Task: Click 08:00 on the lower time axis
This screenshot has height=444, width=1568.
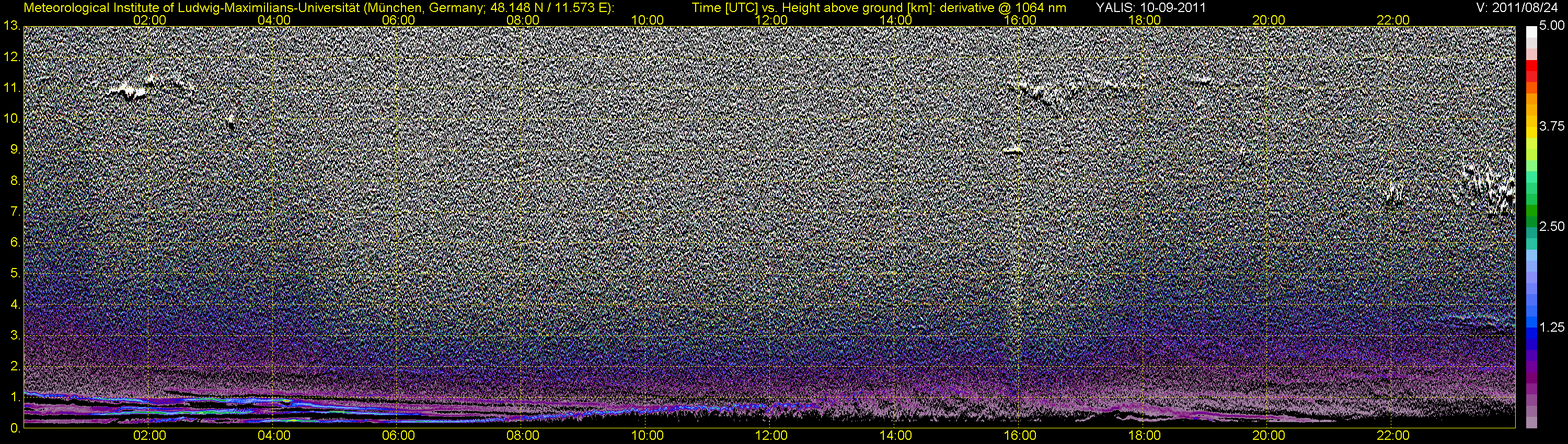Action: (523, 436)
